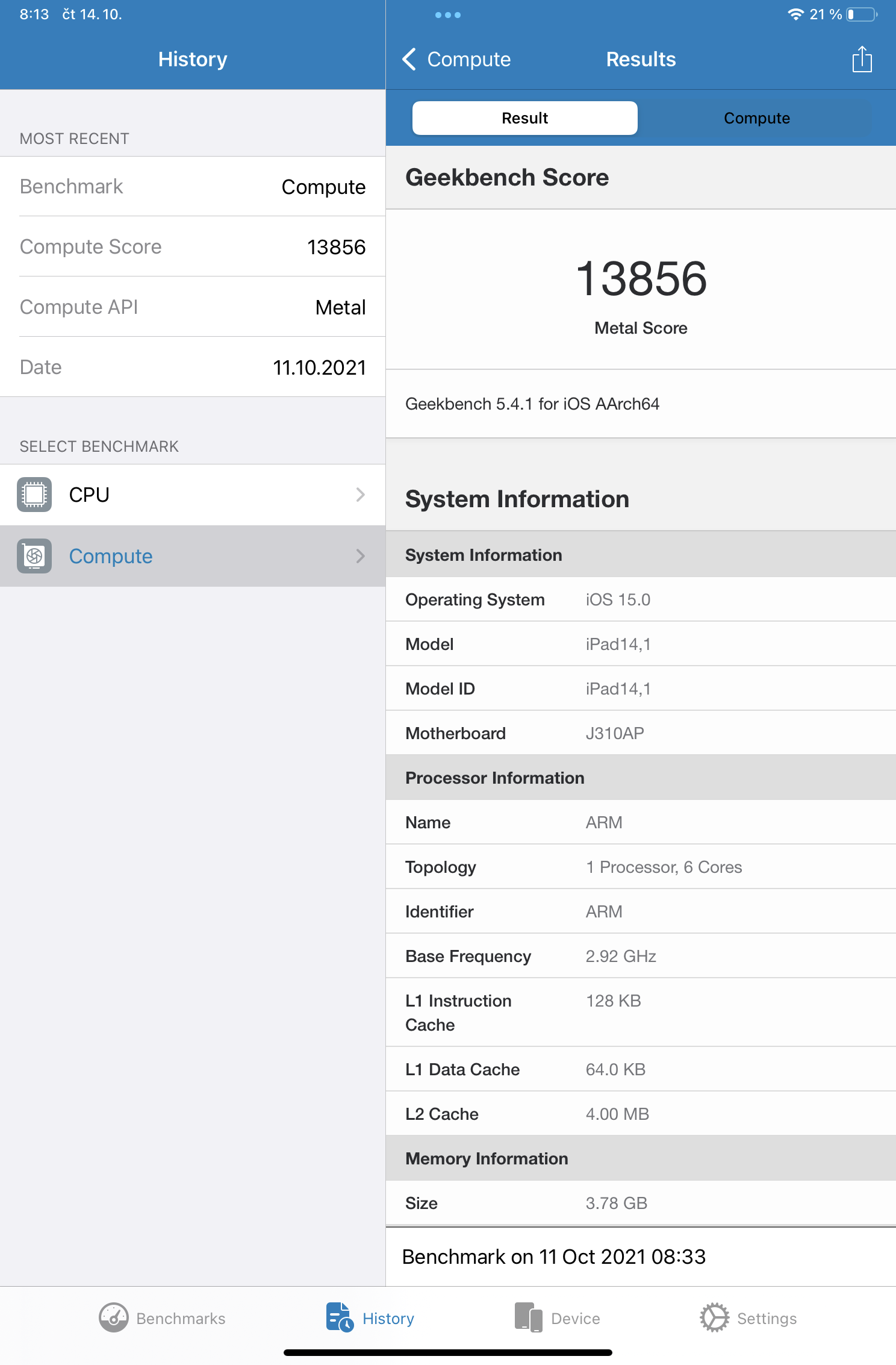Select the Result segment

click(524, 118)
